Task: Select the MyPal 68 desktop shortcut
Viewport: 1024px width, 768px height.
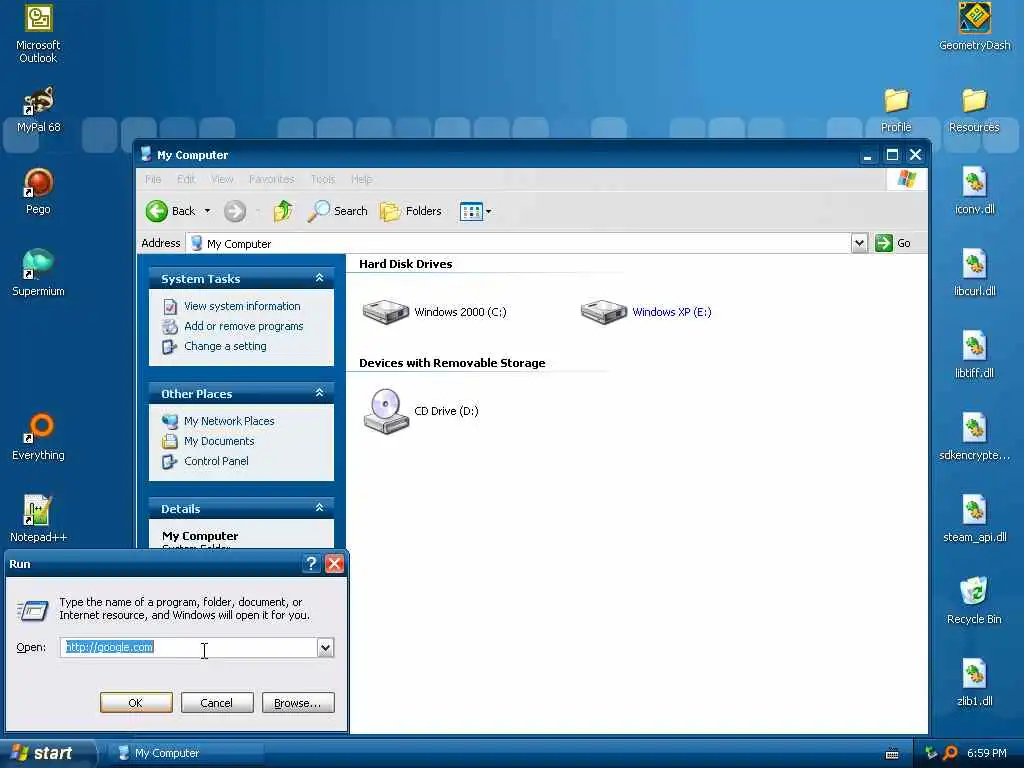Action: [38, 109]
